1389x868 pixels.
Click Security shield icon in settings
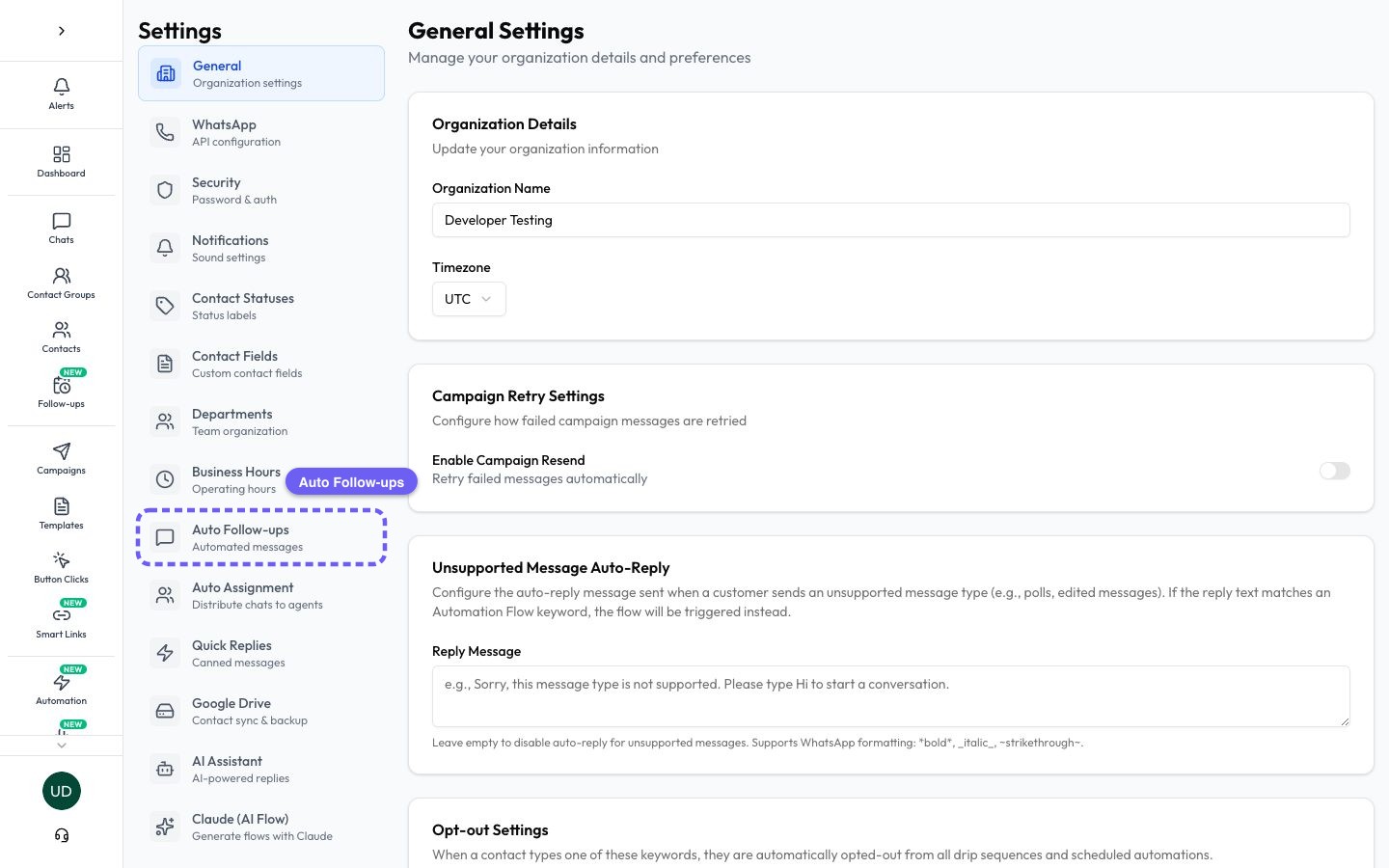[x=165, y=190]
